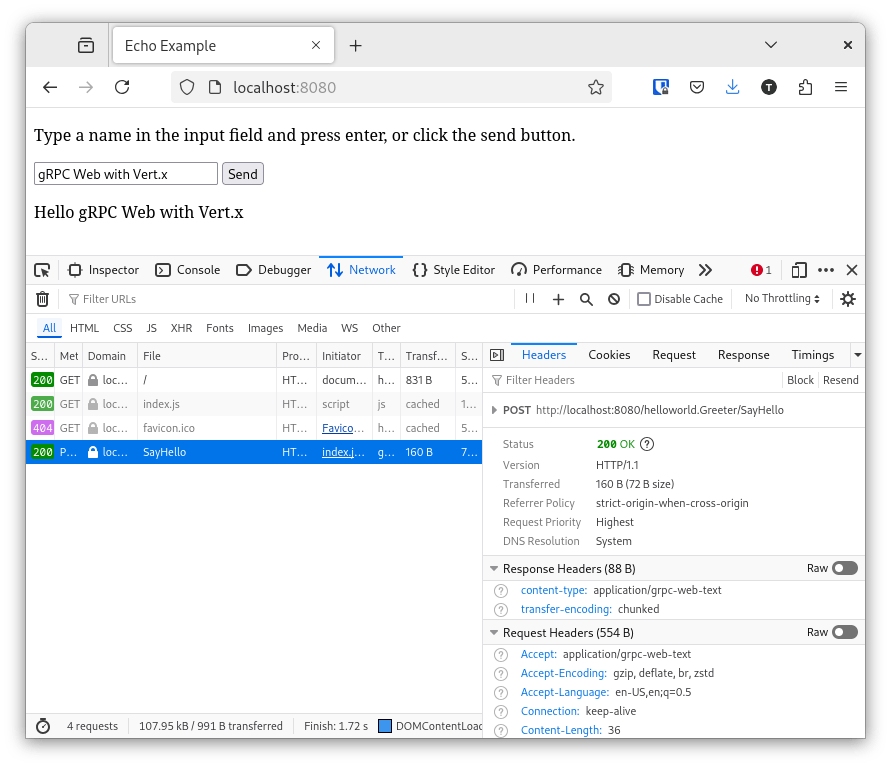Open the container extension icon in toolbar
Viewport: 891px width, 767px height.
660,87
